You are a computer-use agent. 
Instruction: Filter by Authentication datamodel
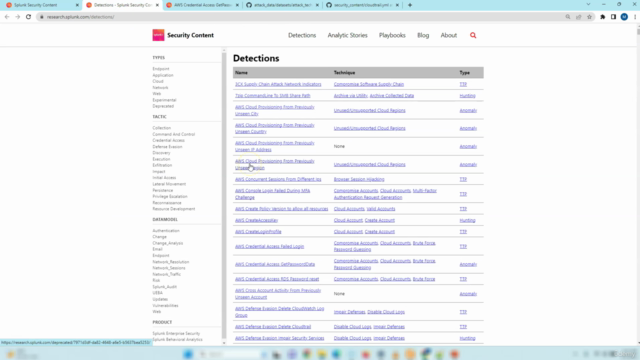166,231
